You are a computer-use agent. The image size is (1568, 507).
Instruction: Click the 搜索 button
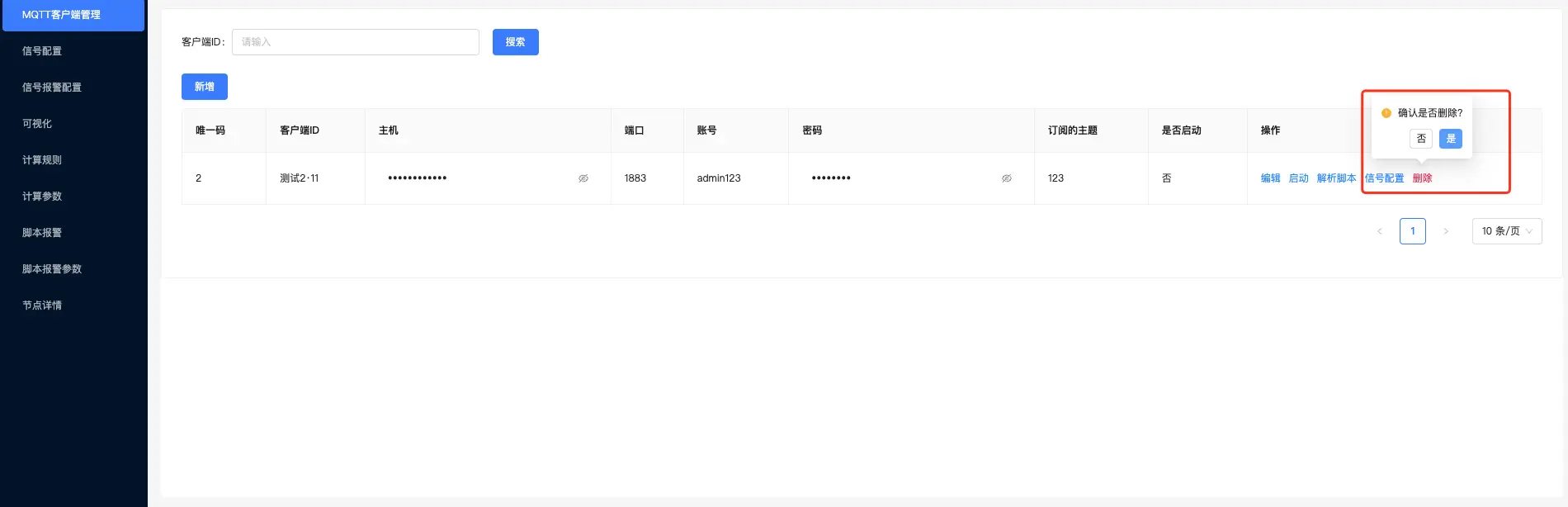[x=516, y=42]
